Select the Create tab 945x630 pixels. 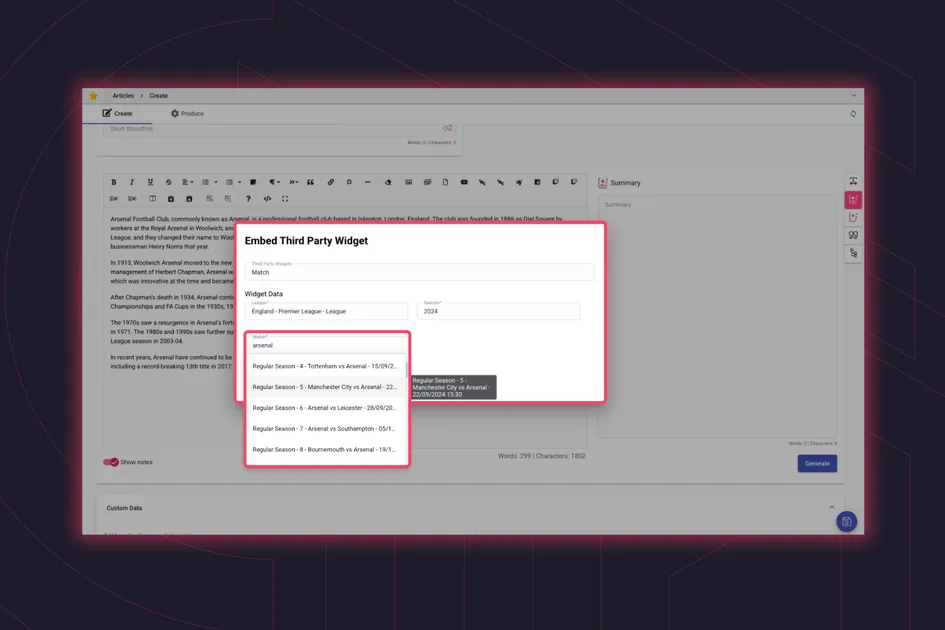(x=117, y=114)
